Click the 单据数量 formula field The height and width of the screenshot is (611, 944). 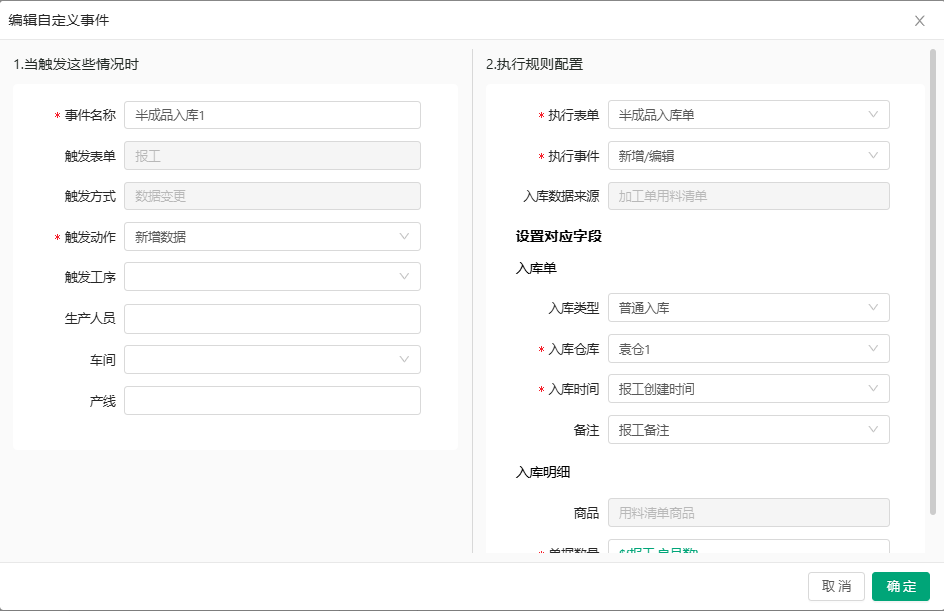748,547
